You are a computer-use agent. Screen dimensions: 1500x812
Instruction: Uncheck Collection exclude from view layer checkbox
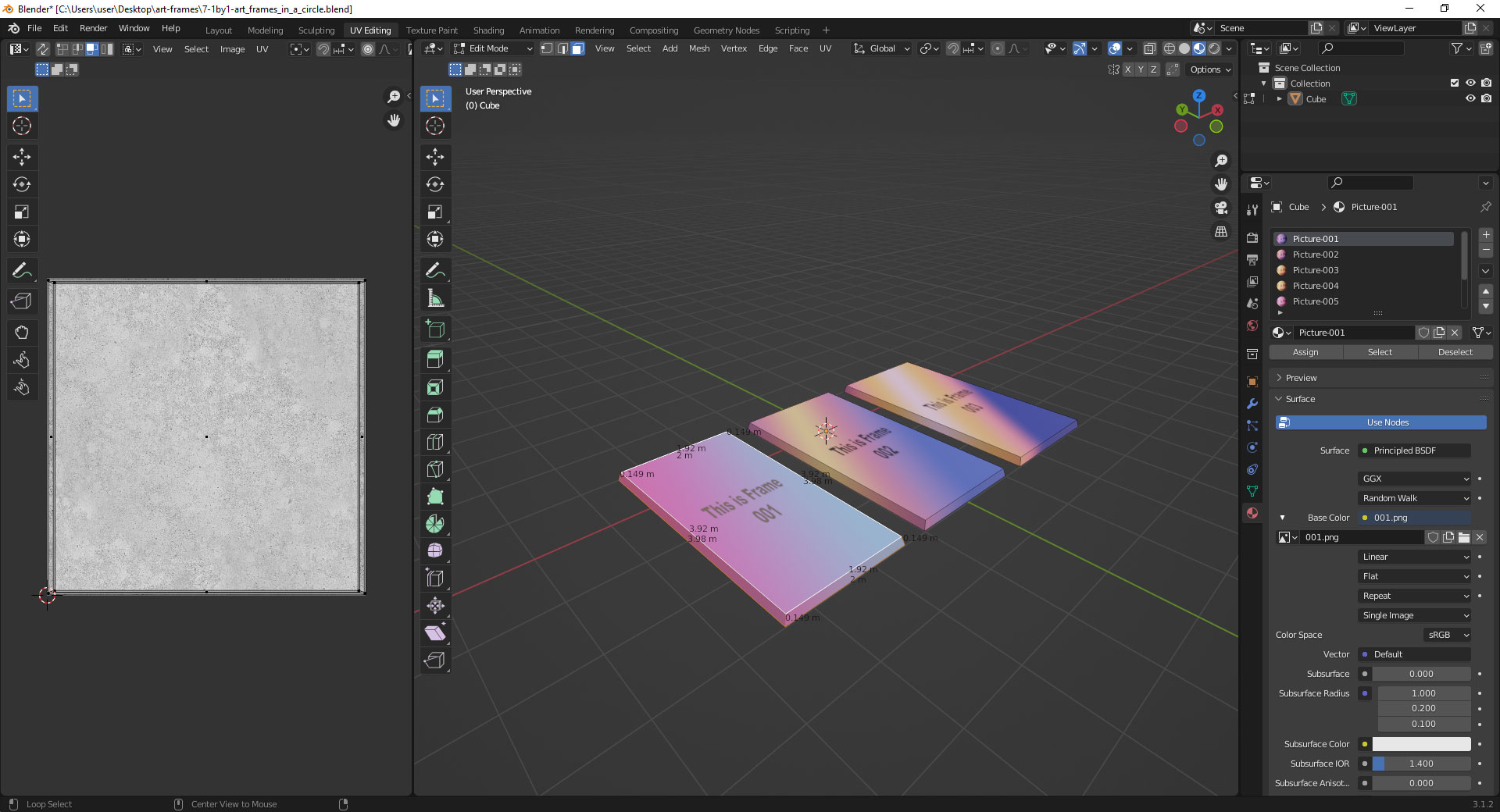1455,83
